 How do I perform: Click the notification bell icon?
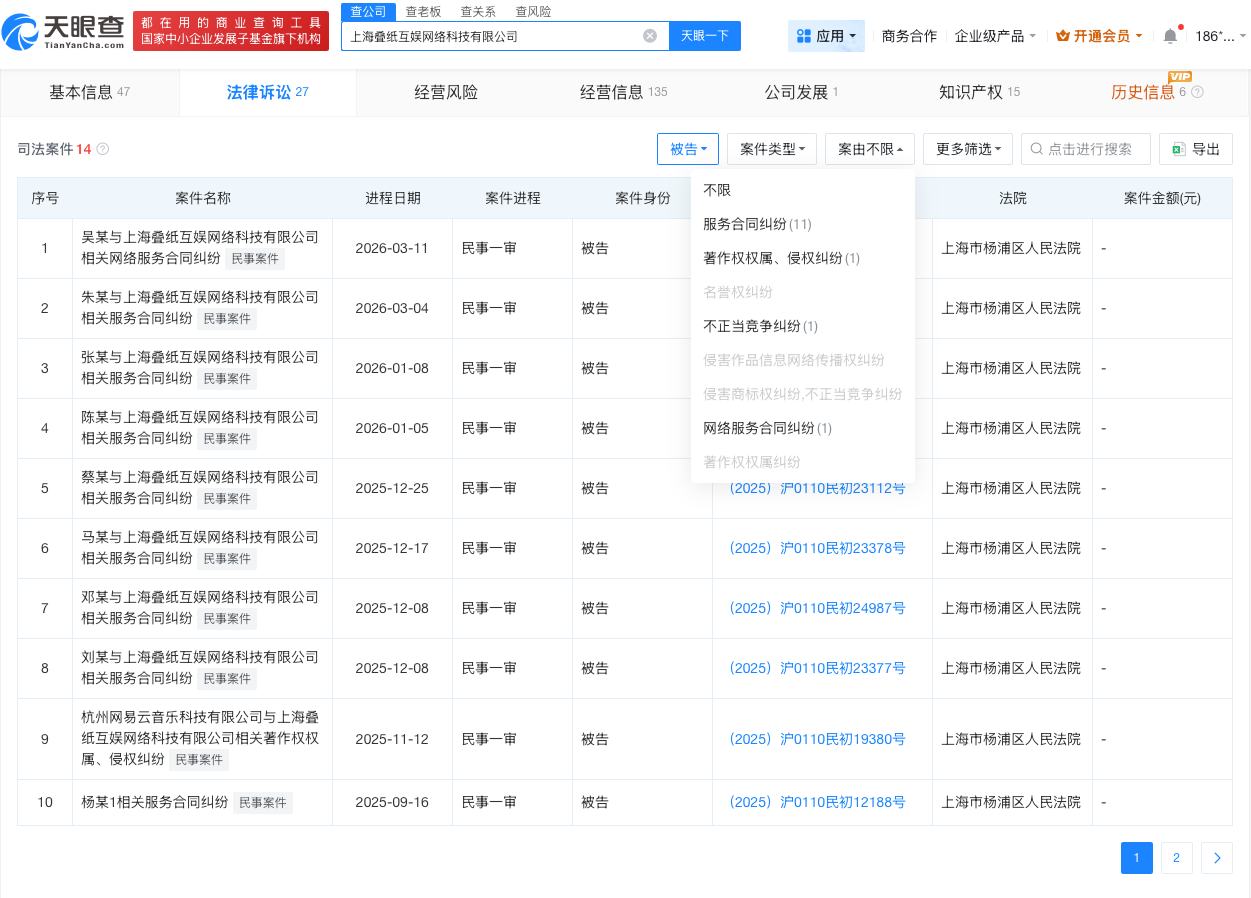pyautogui.click(x=1170, y=36)
